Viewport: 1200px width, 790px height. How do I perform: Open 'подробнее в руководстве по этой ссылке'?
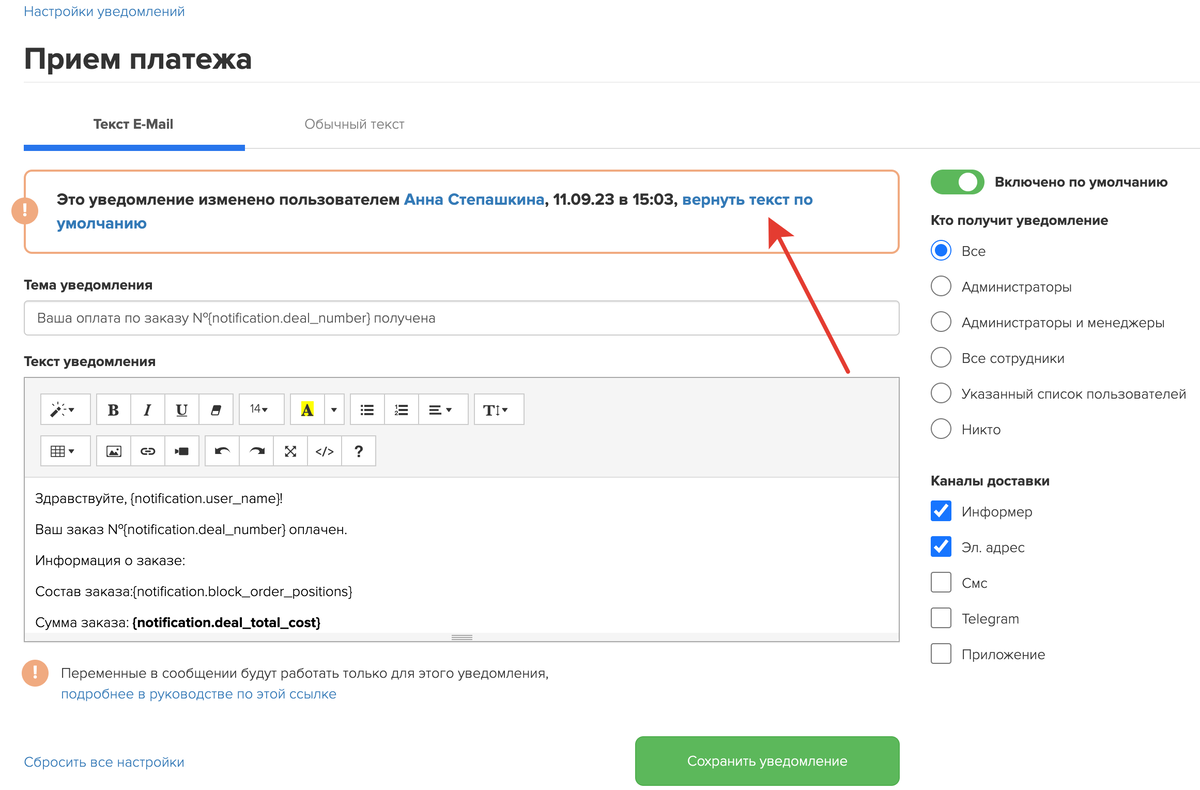click(x=199, y=694)
